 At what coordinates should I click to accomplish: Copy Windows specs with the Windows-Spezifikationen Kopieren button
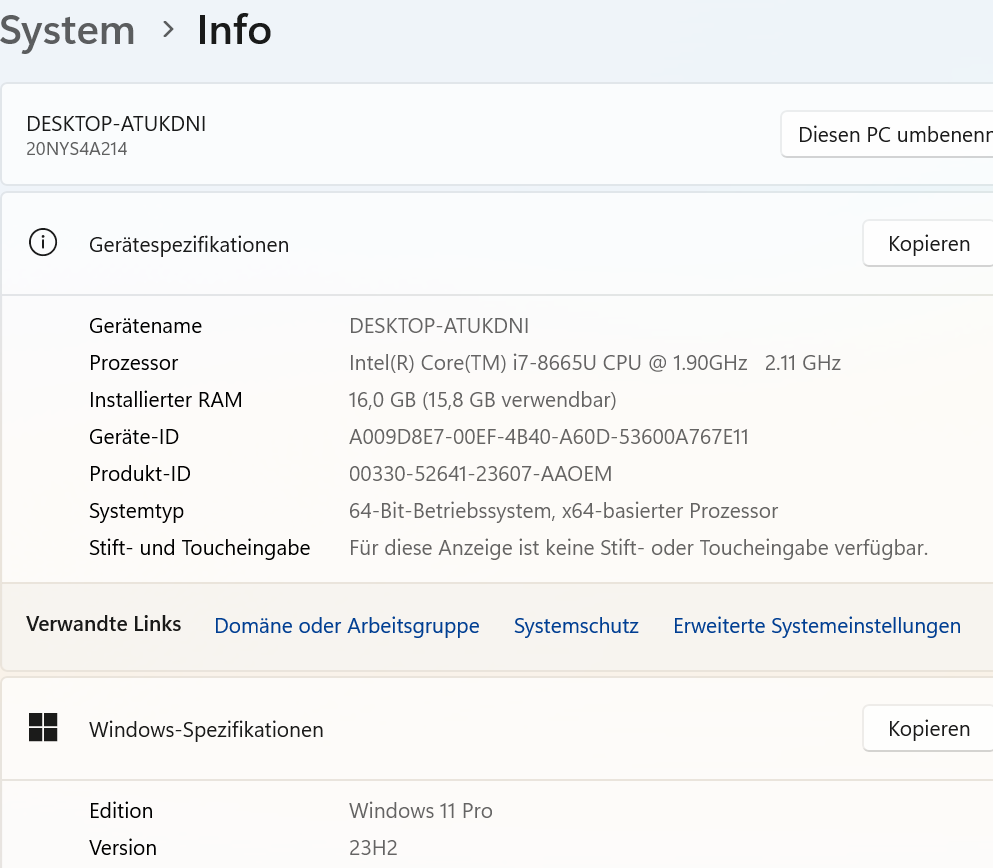(928, 728)
